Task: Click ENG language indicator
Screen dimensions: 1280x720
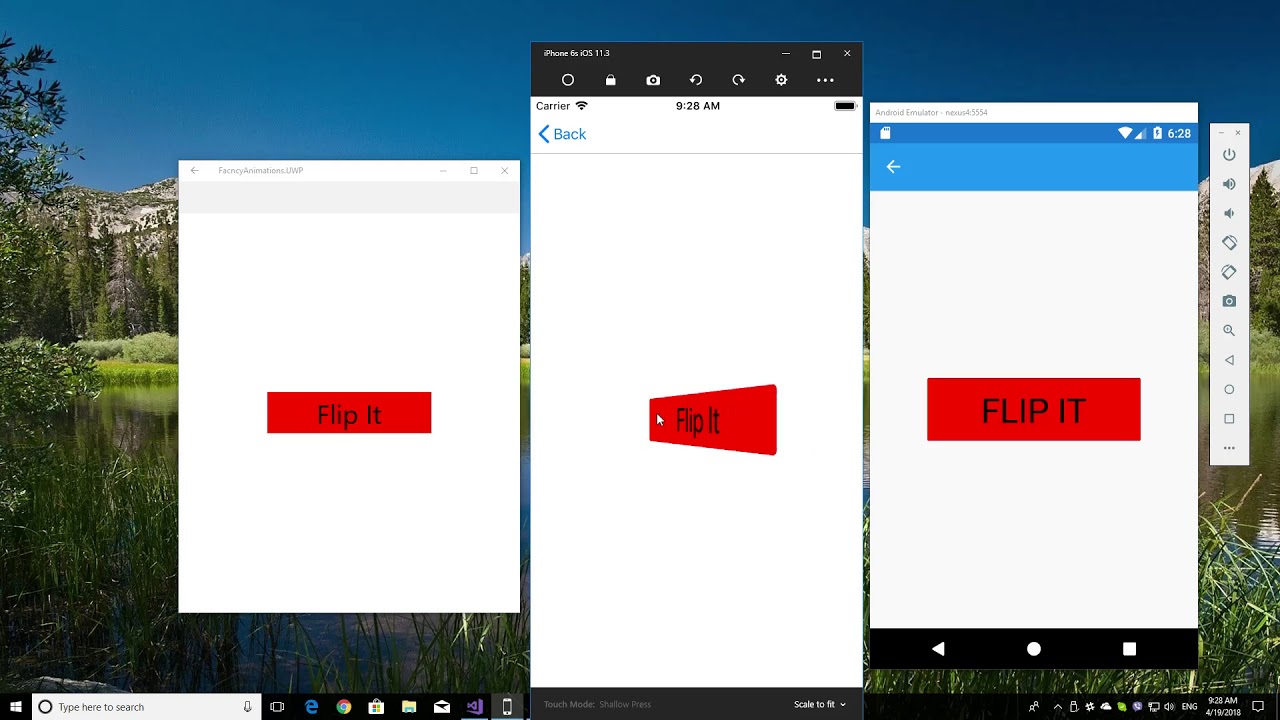Action: click(1189, 707)
